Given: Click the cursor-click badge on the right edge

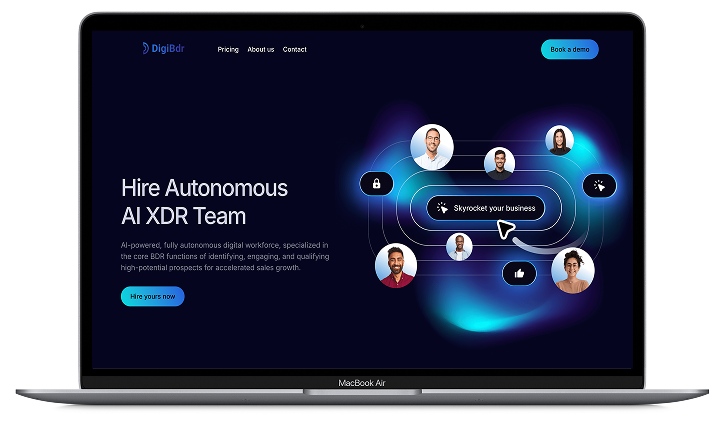Looking at the screenshot, I should point(599,185).
